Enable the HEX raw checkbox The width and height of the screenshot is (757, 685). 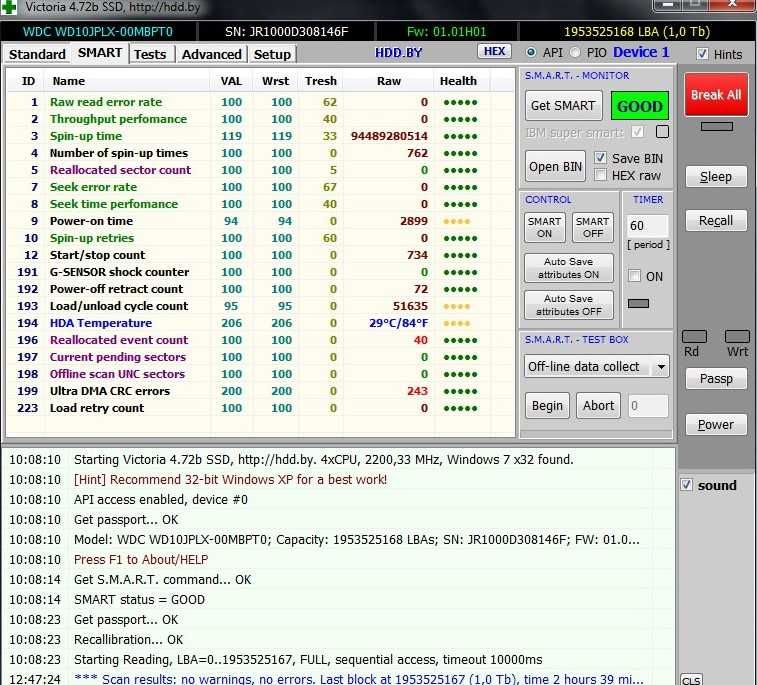[600, 175]
